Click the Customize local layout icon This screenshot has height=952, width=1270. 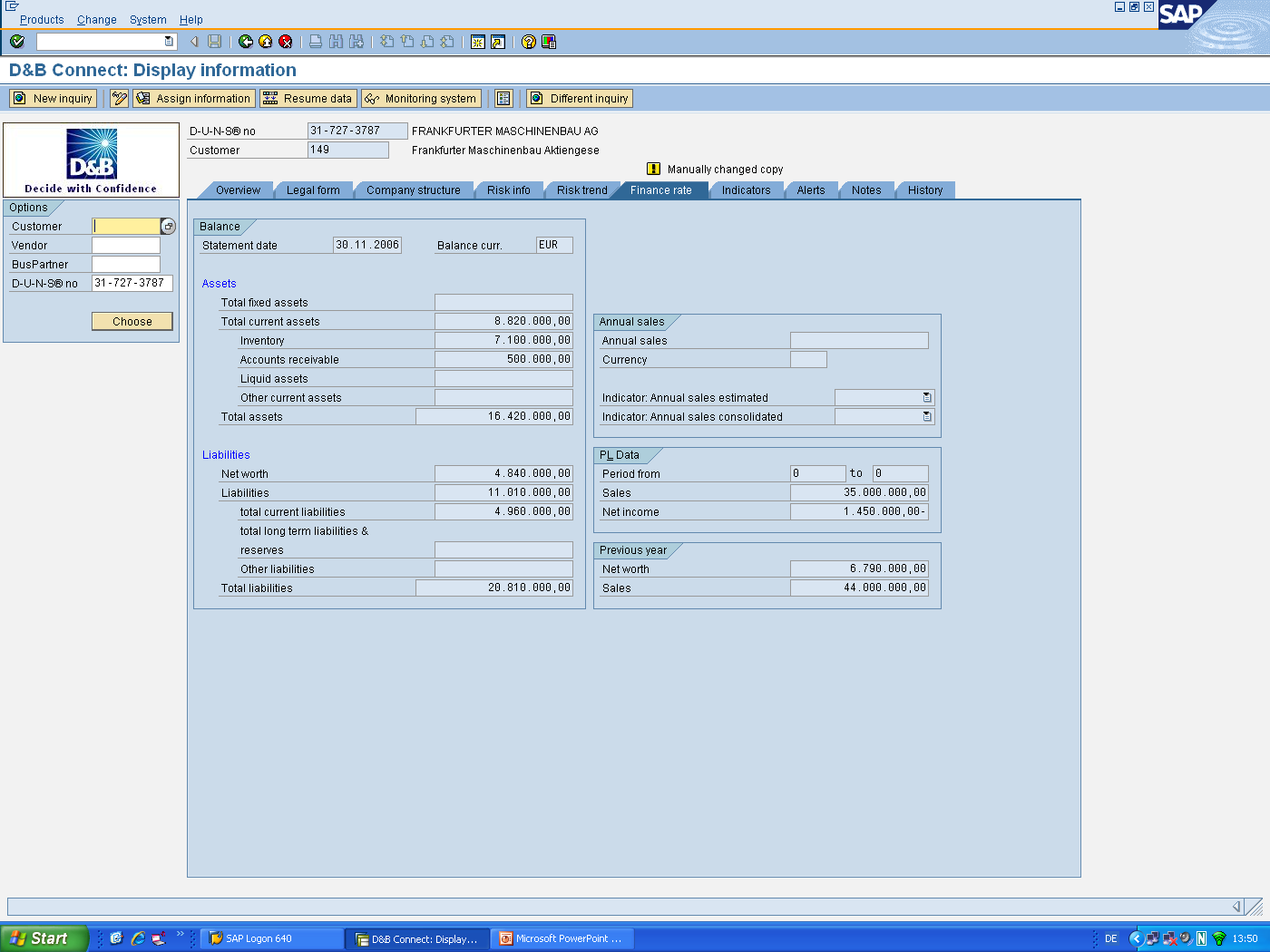pos(549,42)
